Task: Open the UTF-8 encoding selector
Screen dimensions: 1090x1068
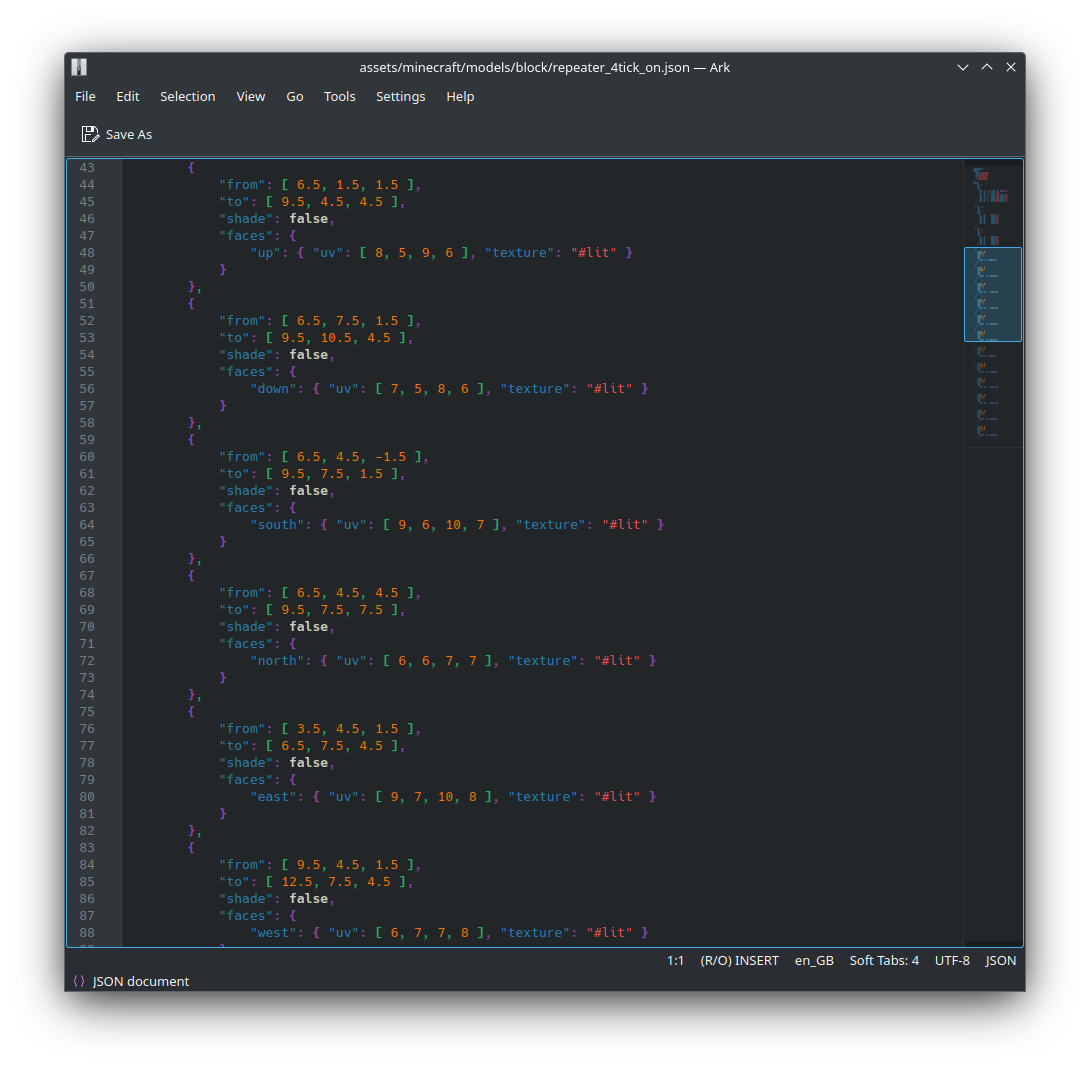Action: (952, 960)
